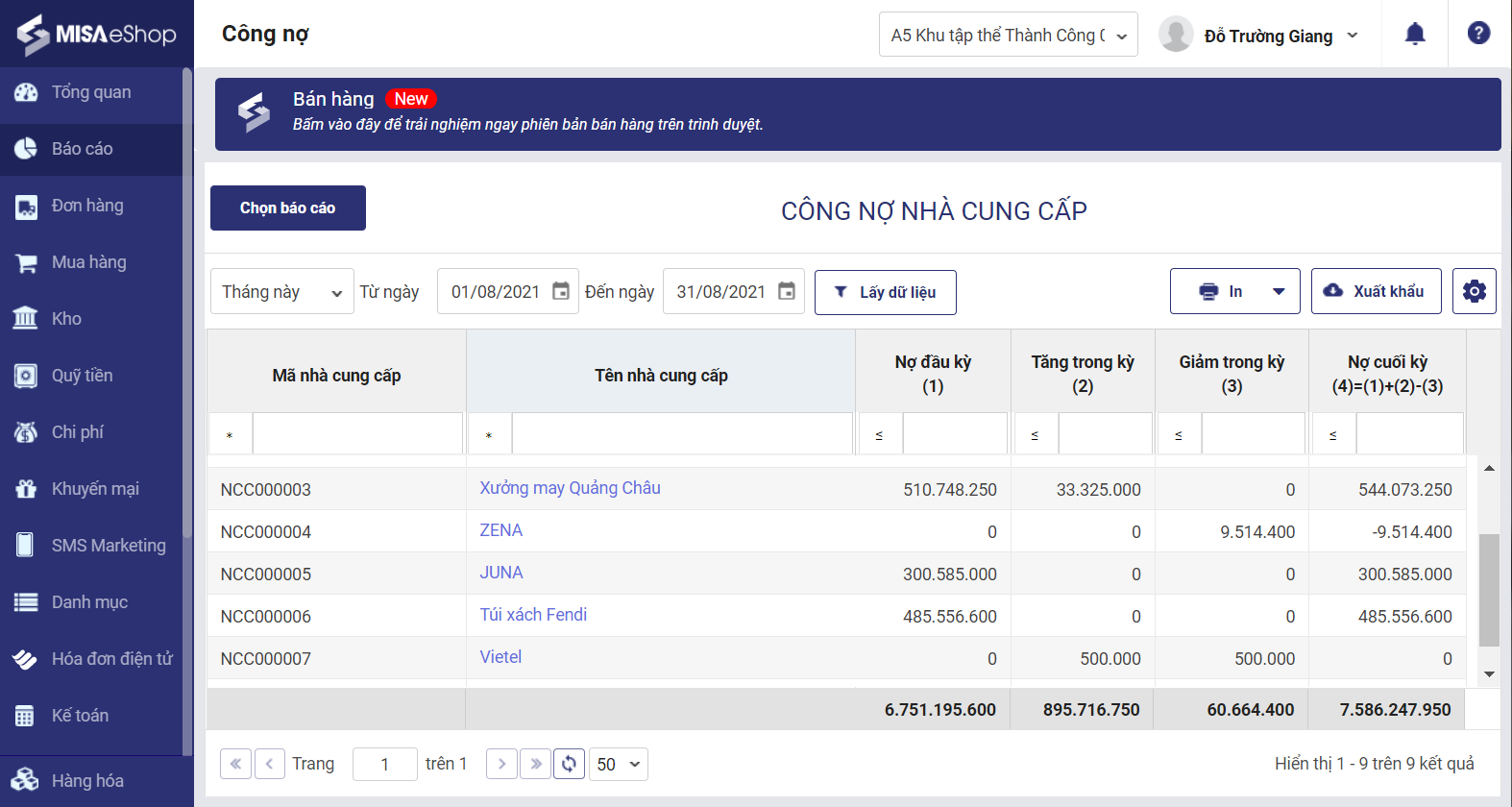Click the table scroll up arrow

(x=1489, y=468)
